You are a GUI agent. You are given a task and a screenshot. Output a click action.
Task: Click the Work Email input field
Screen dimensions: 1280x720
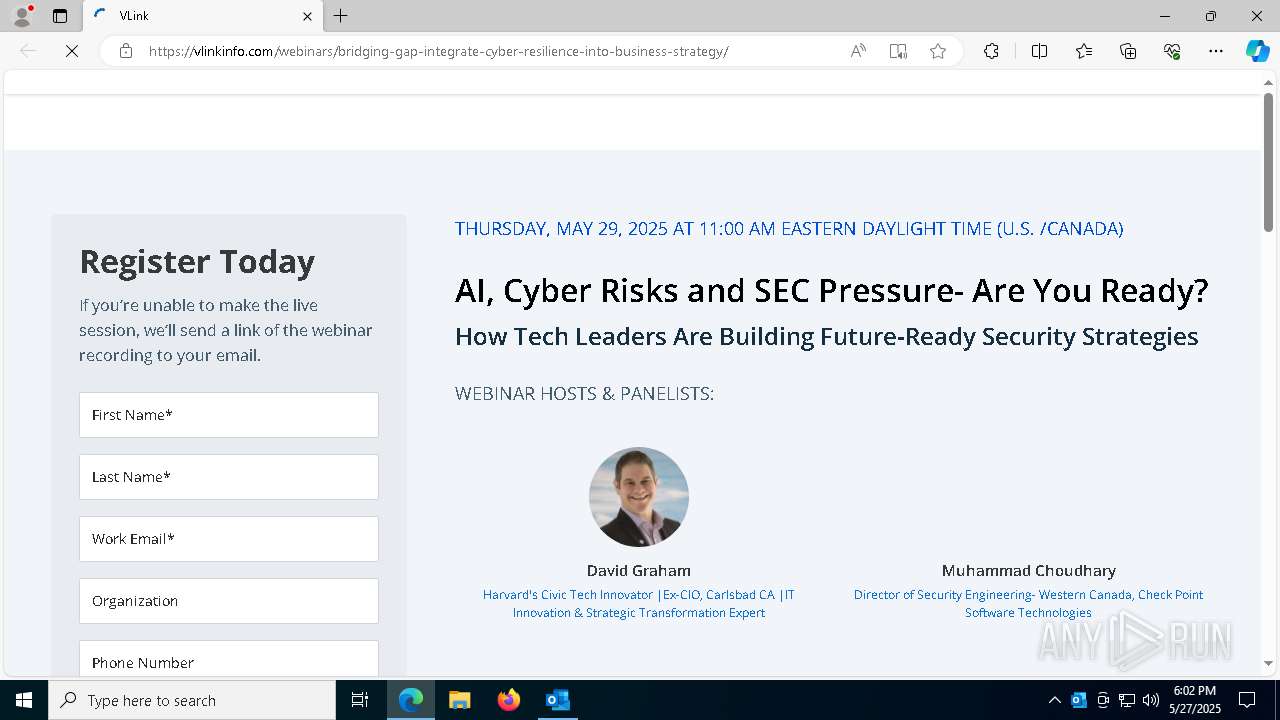pyautogui.click(x=229, y=539)
